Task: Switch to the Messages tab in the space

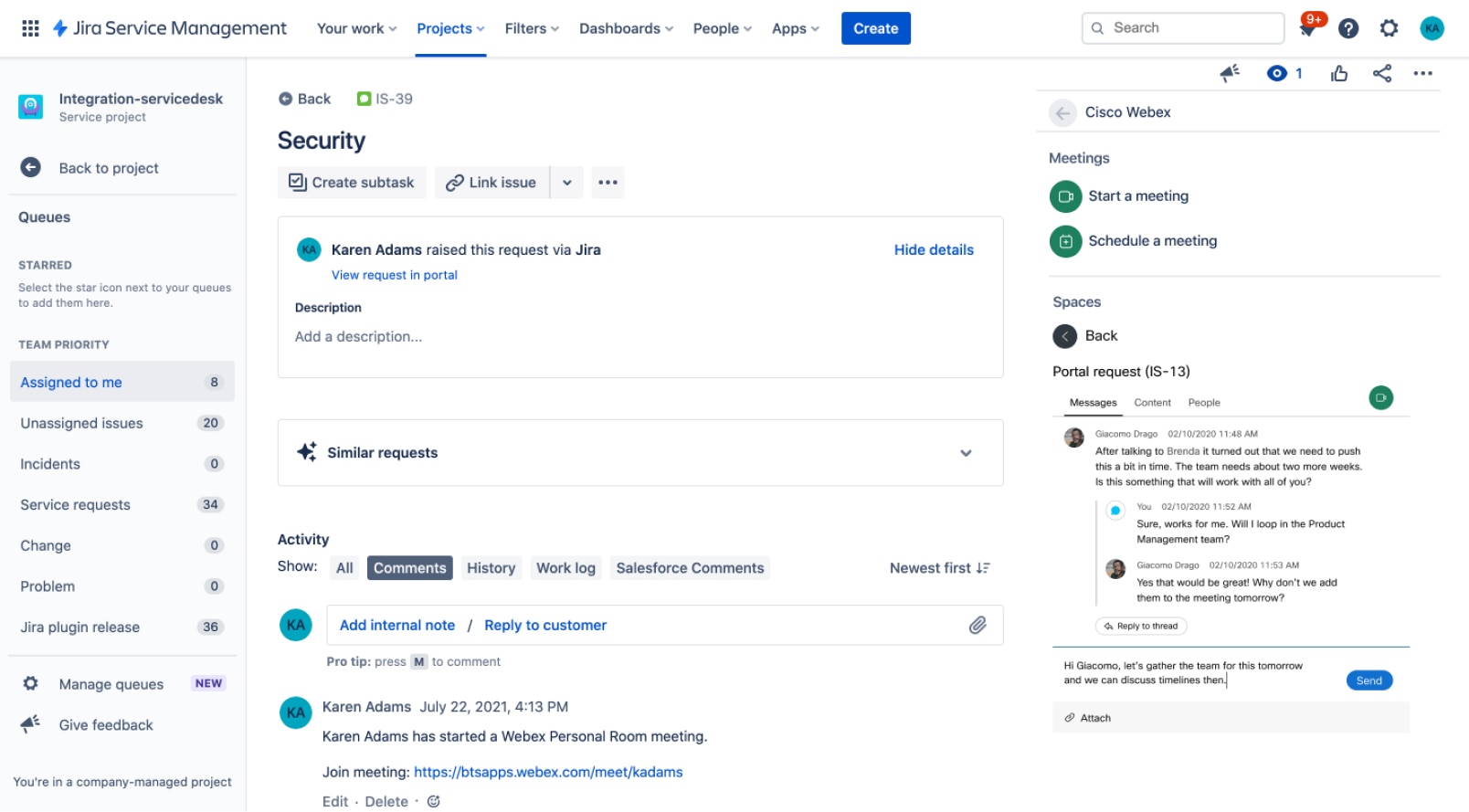Action: 1093,403
